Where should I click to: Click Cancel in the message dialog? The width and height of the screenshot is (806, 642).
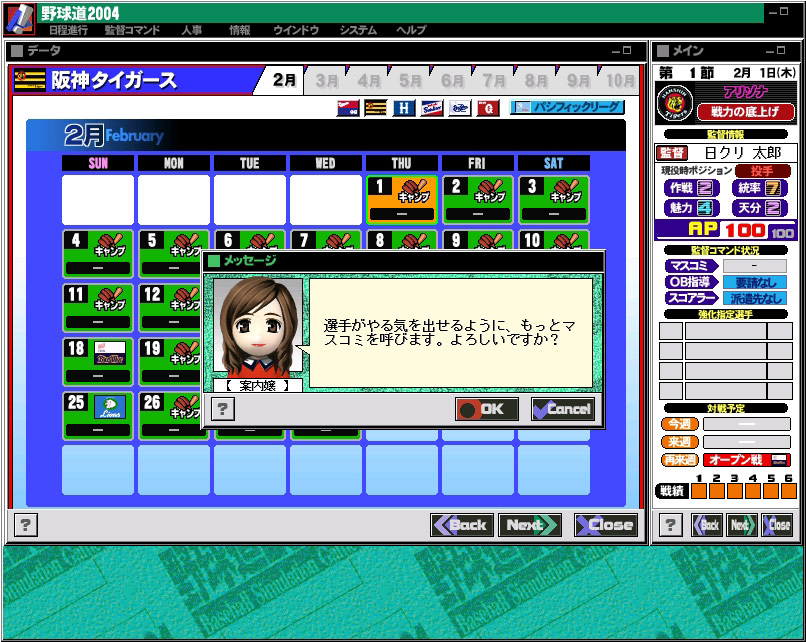[563, 409]
